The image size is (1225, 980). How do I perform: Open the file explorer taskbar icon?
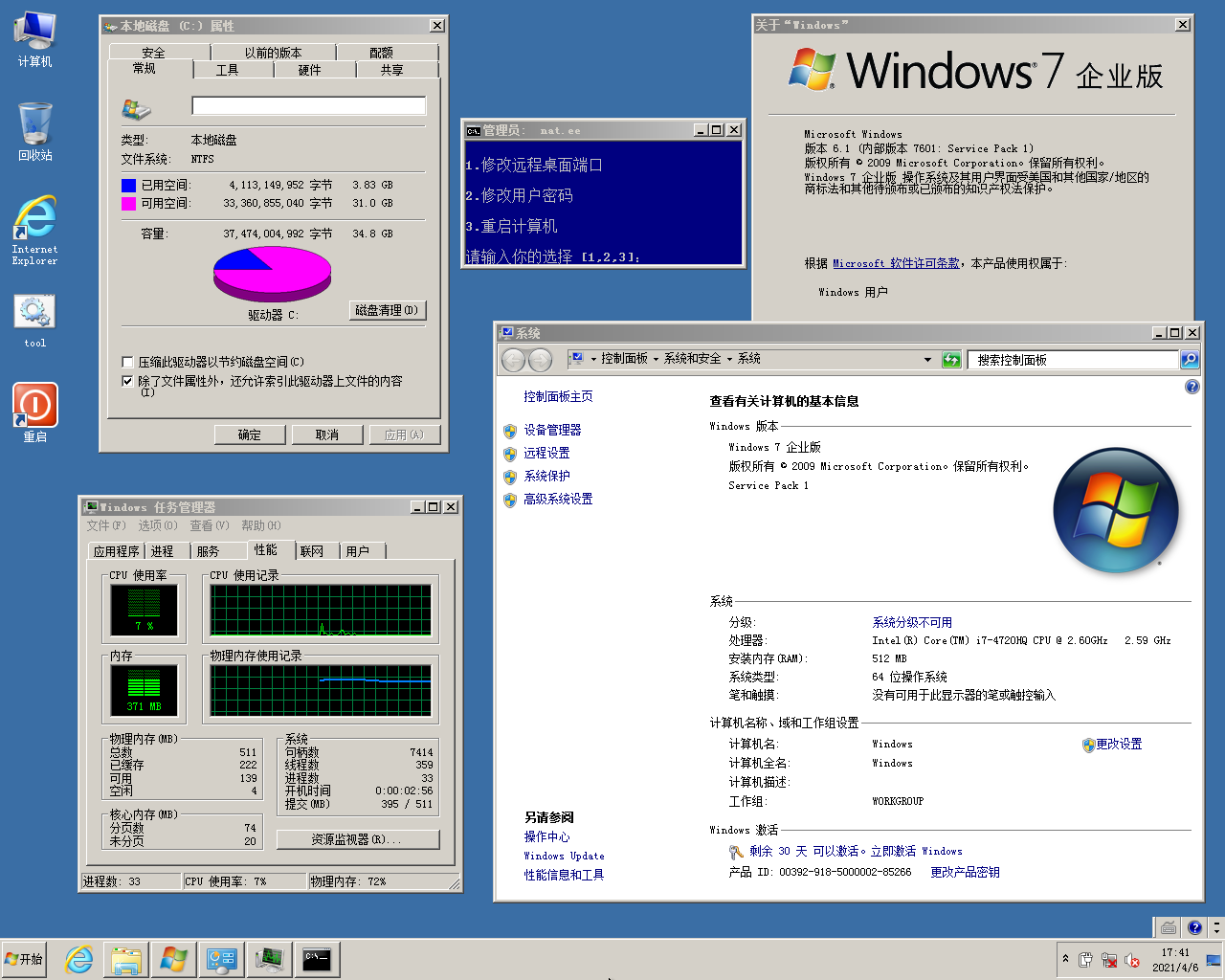pyautogui.click(x=126, y=959)
